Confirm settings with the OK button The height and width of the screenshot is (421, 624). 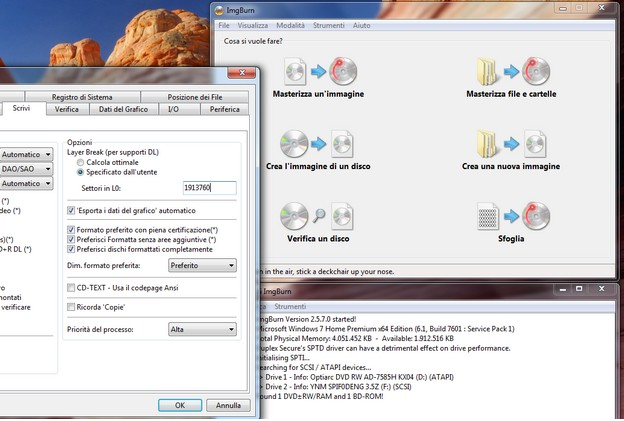[x=180, y=405]
